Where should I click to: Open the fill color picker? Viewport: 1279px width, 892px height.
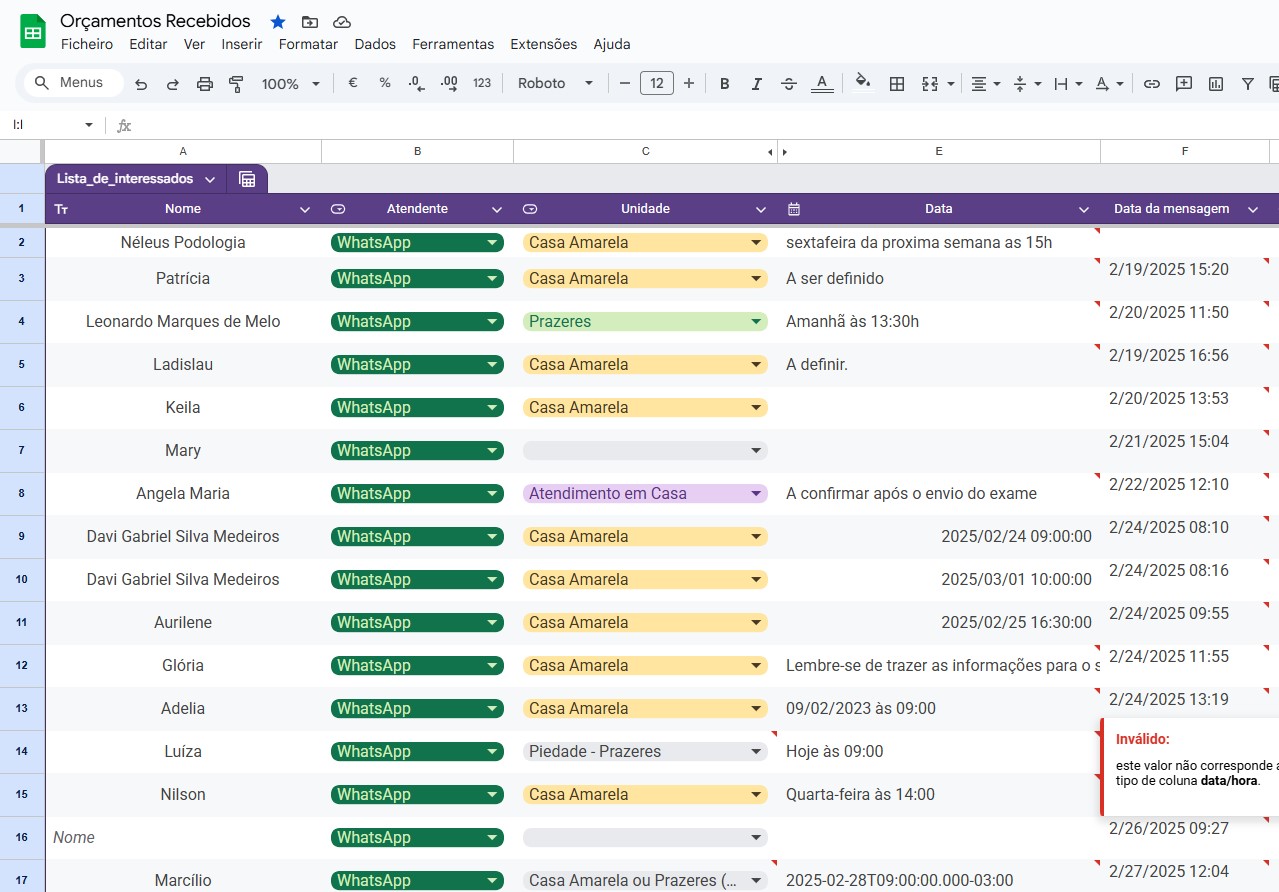(863, 83)
